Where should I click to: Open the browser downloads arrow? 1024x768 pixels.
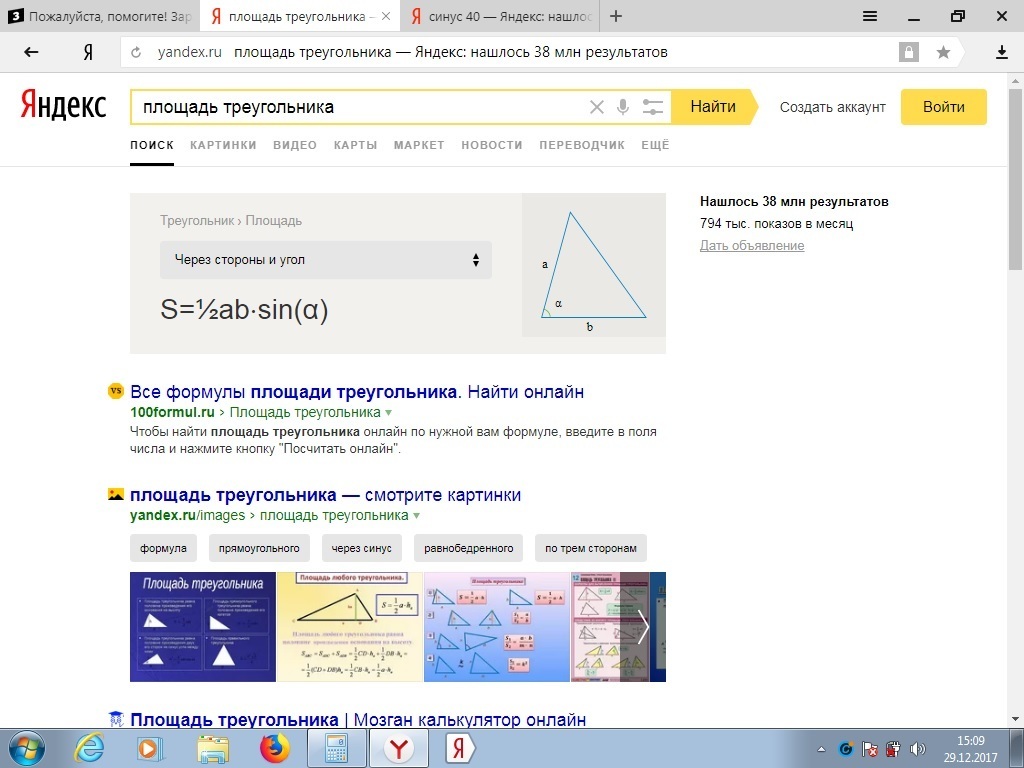[1002, 52]
